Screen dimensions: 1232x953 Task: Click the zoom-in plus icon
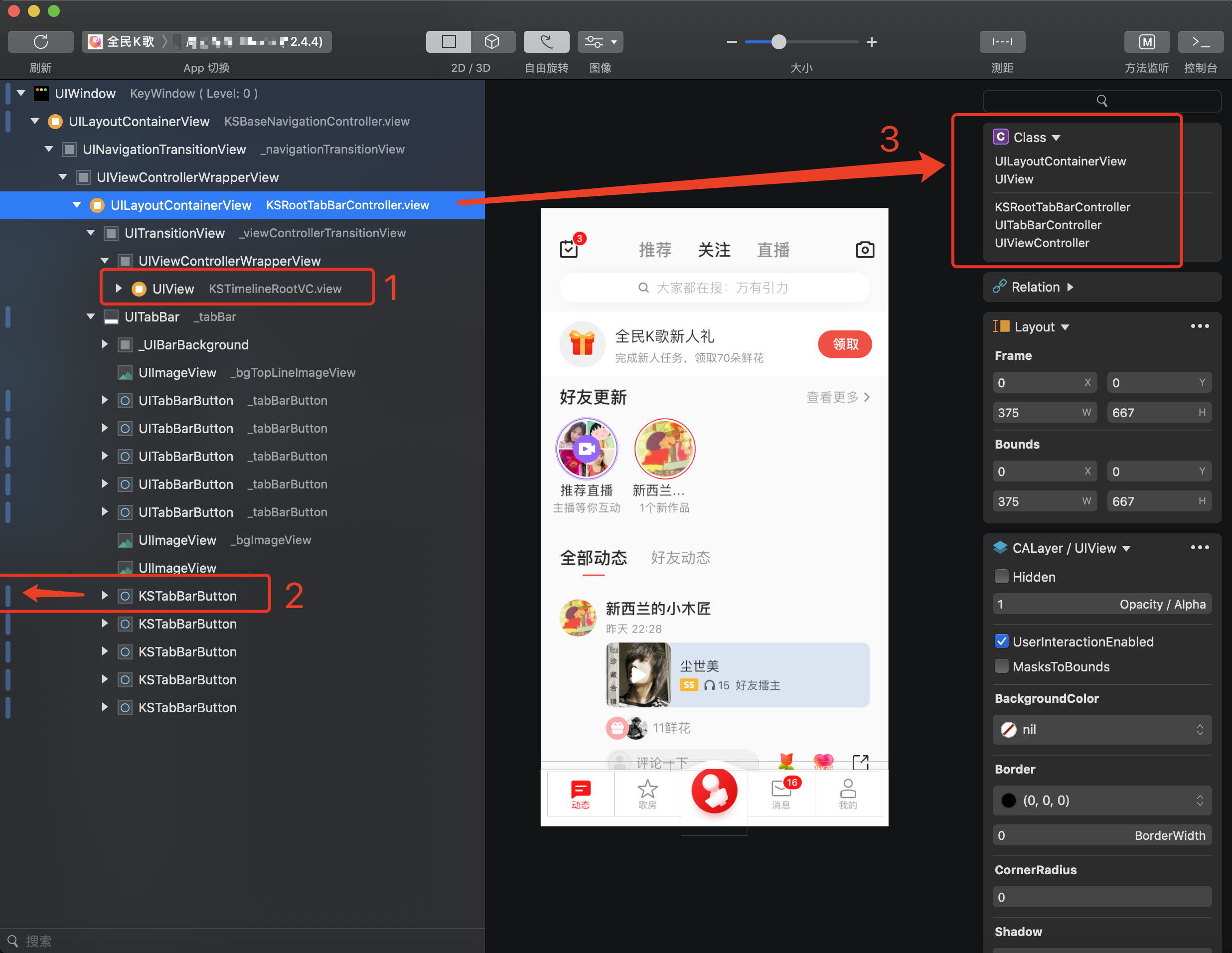(872, 42)
